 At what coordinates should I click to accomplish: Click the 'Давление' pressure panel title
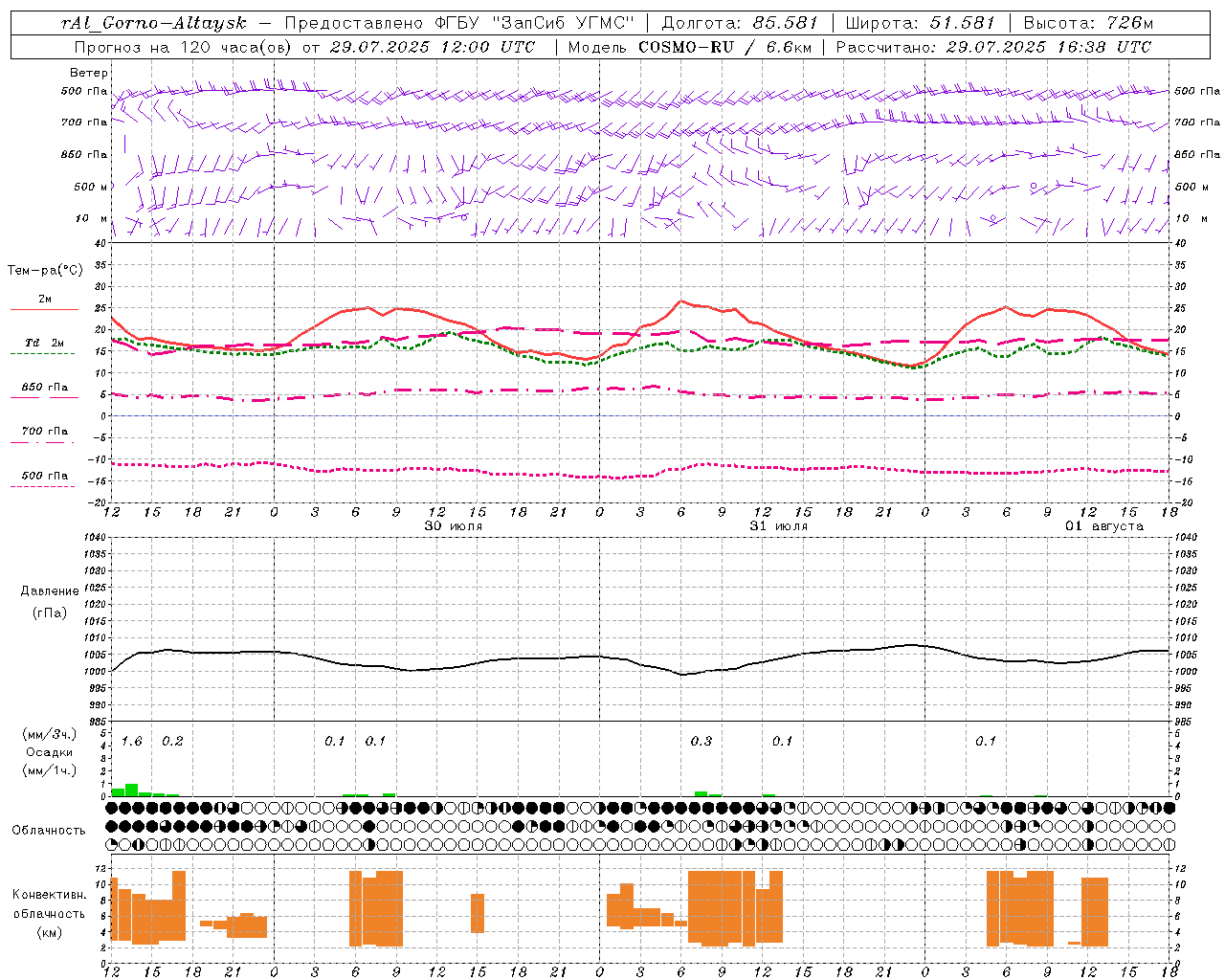50,591
